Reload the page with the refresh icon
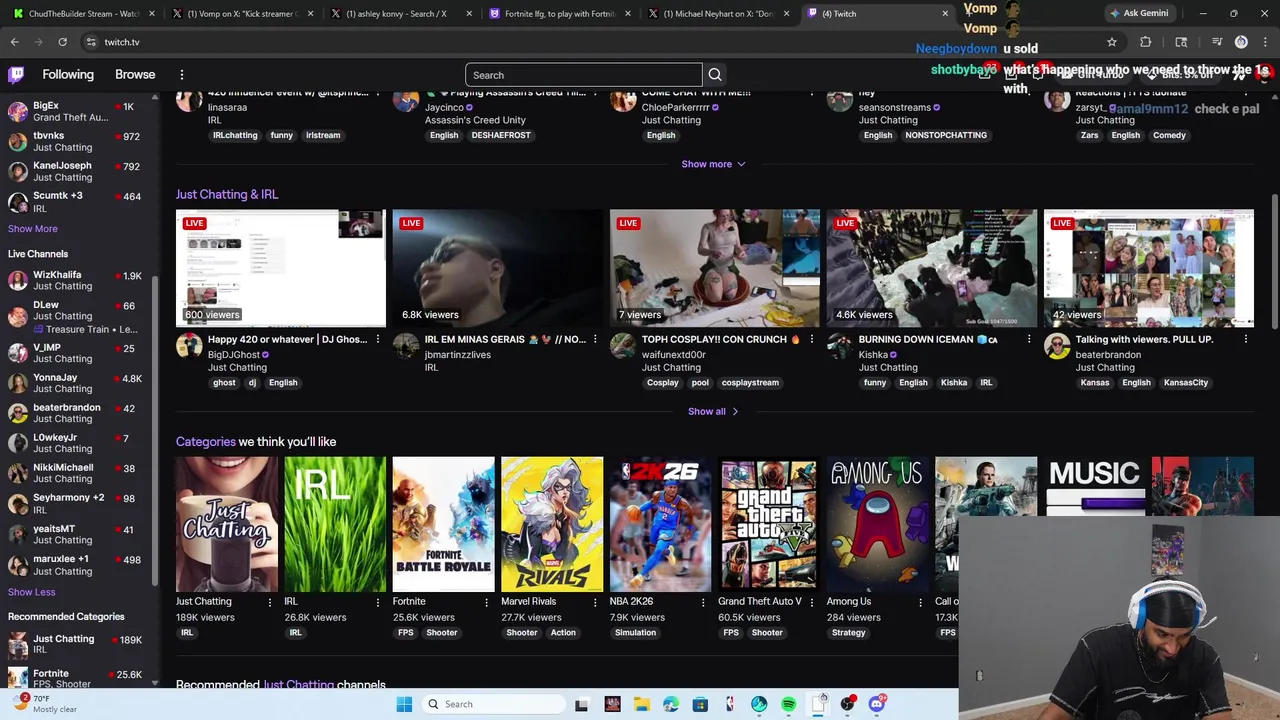Screen dimensions: 1280x720 tap(62, 42)
